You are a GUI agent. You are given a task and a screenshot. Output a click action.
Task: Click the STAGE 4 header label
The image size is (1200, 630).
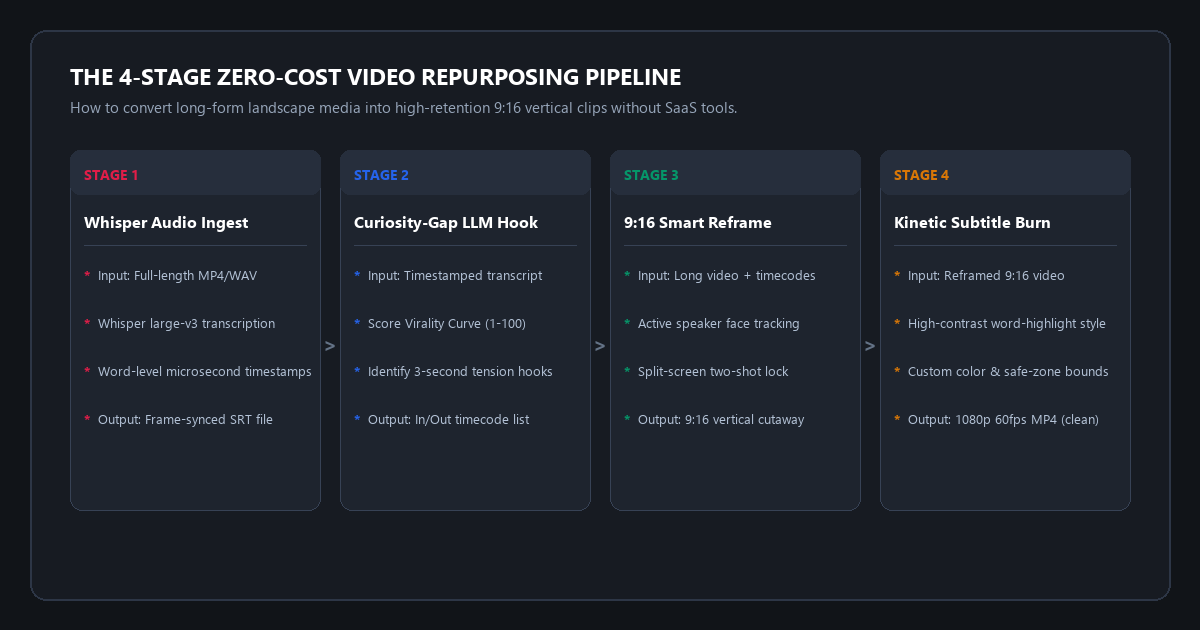pyautogui.click(x=921, y=175)
